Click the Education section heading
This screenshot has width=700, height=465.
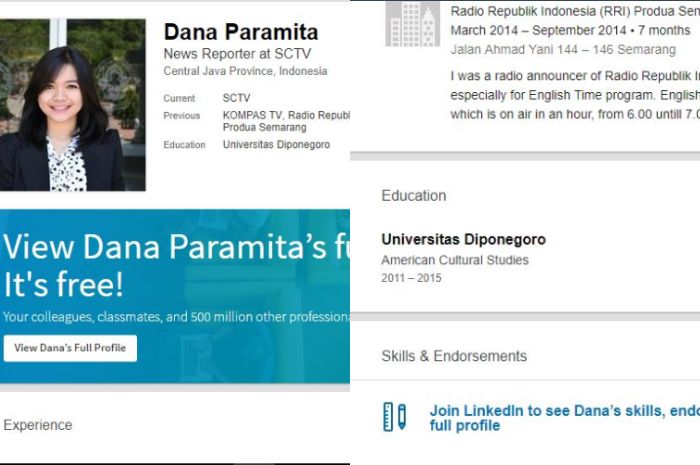coord(414,196)
